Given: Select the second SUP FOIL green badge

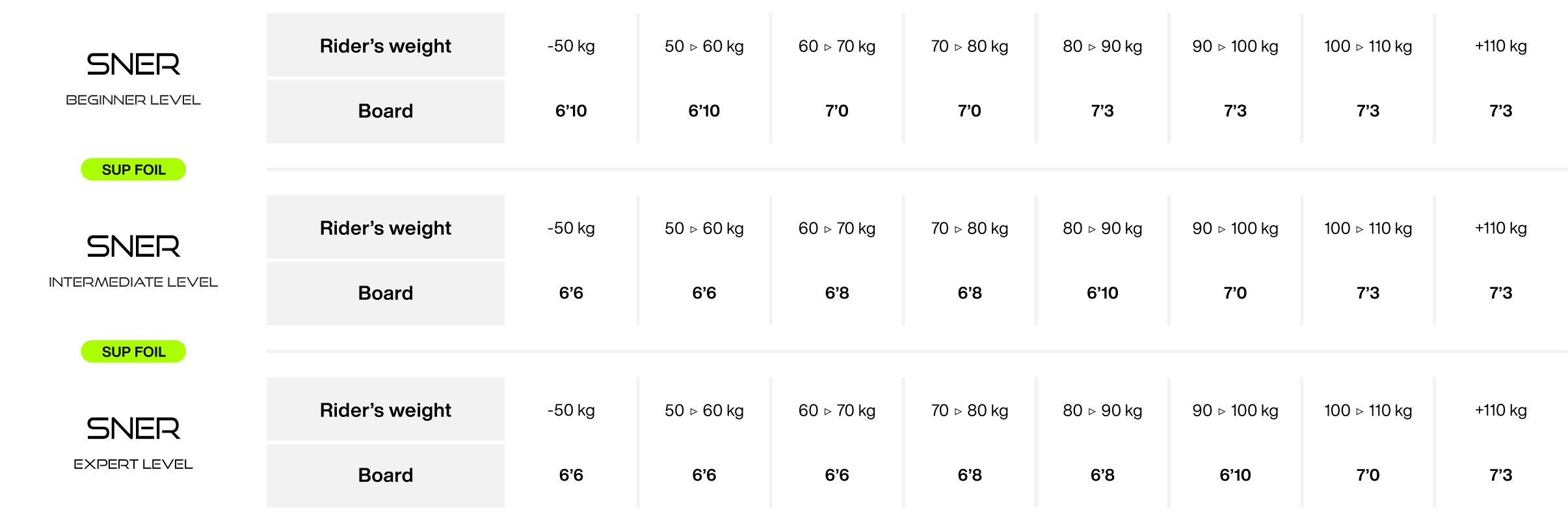Looking at the screenshot, I should tap(133, 351).
